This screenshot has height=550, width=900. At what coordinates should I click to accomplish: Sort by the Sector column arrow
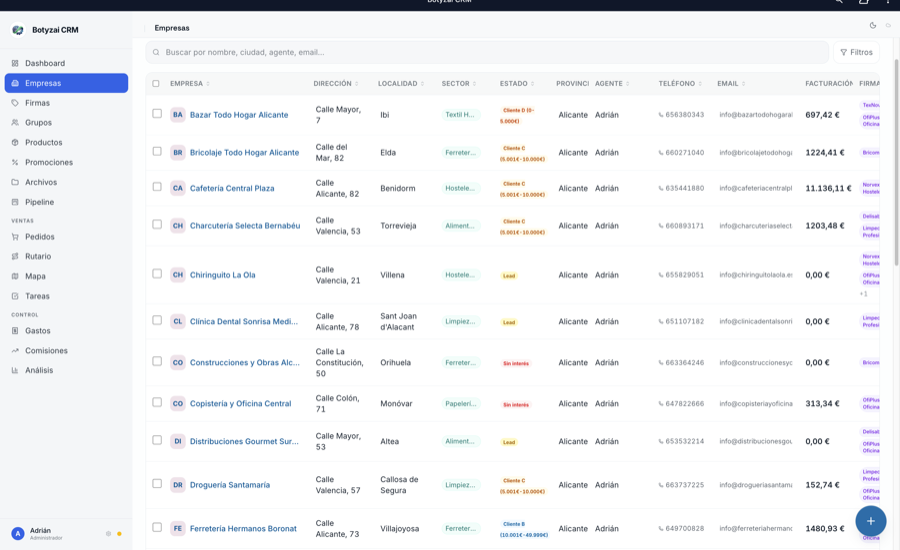pyautogui.click(x=474, y=84)
